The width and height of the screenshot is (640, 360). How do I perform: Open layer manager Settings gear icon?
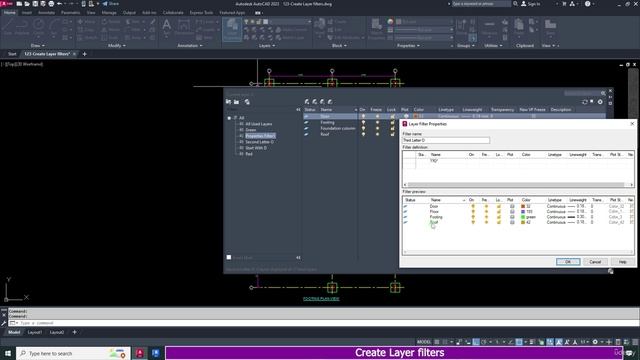600,102
